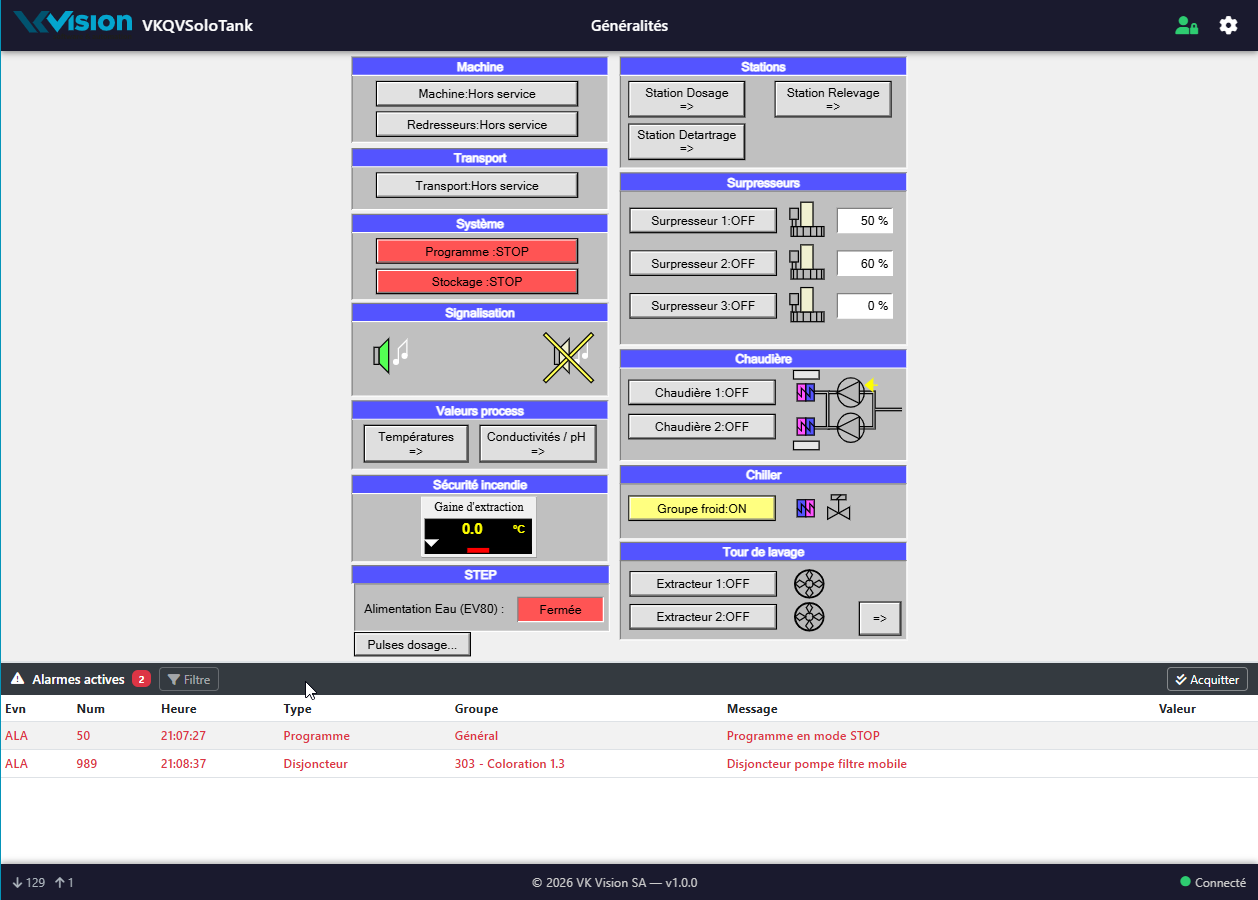The width and height of the screenshot is (1258, 900).
Task: Toggle Alimentation Eau Fermée valve state
Action: 560,610
